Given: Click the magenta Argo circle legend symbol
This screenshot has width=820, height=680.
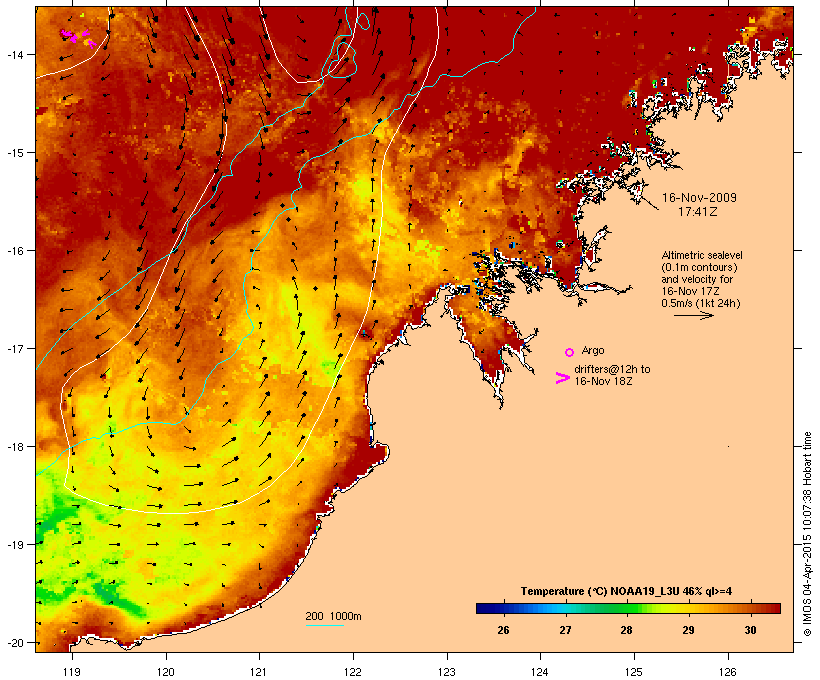Looking at the screenshot, I should point(570,353).
